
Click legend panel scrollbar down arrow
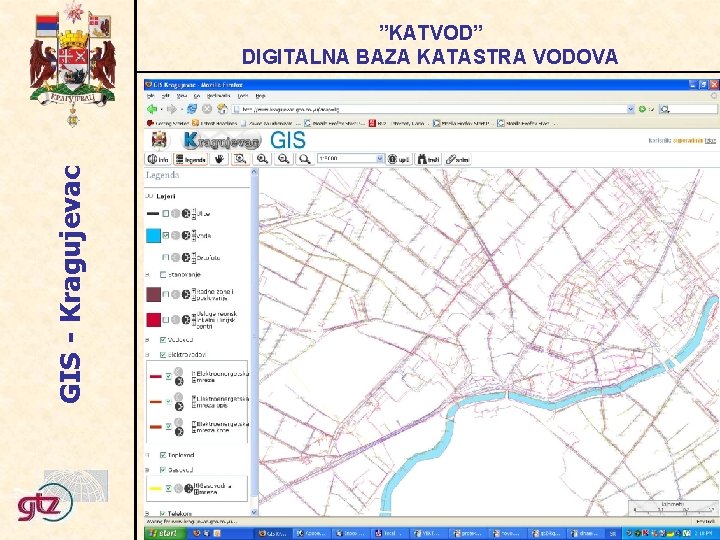[x=254, y=512]
